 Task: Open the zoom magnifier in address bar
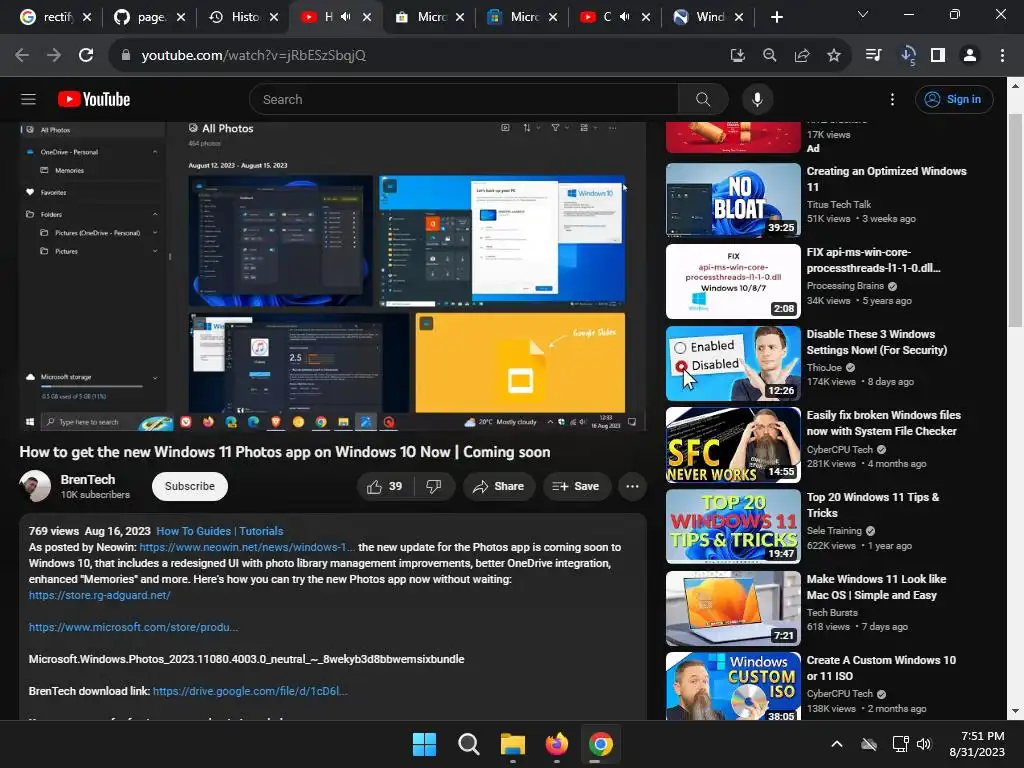(x=770, y=56)
